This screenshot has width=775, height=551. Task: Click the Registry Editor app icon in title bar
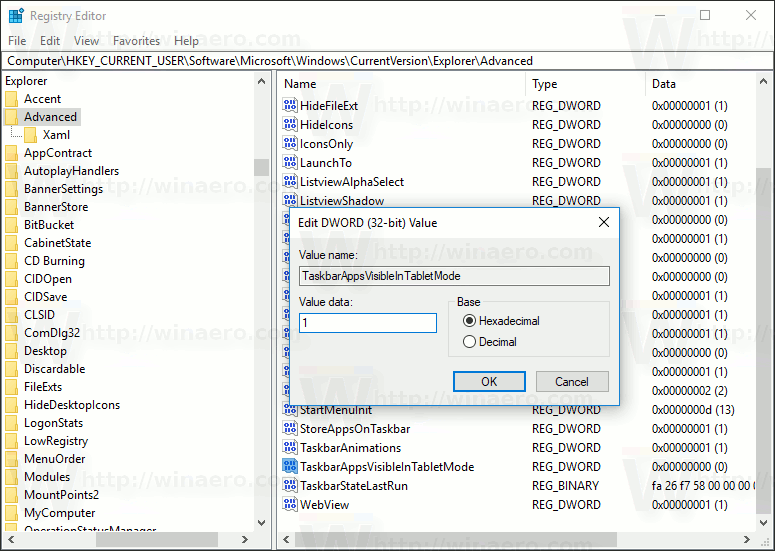tap(16, 16)
